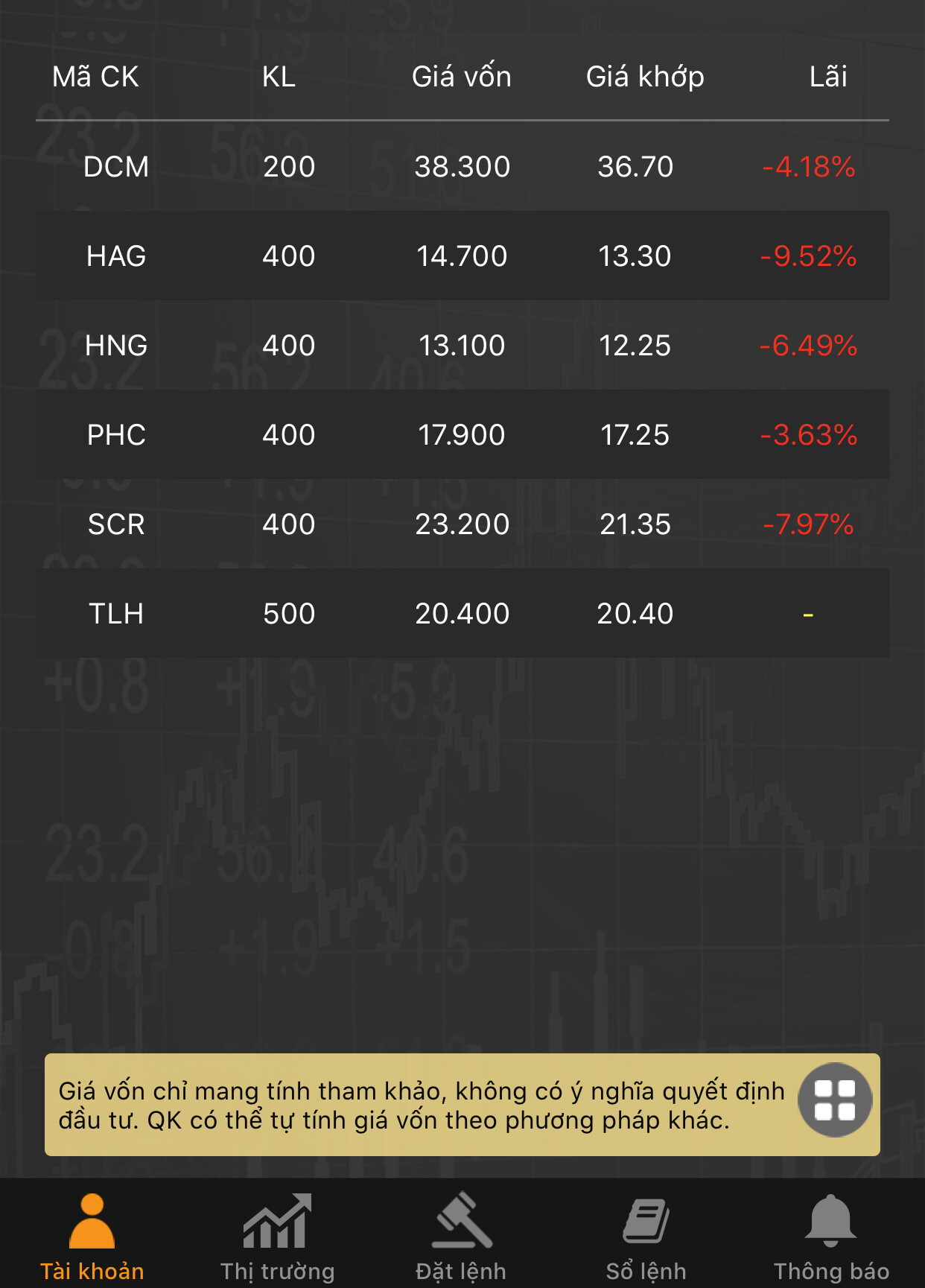The image size is (925, 1288).
Task: Tap the Giá vốn column header
Action: (462, 77)
